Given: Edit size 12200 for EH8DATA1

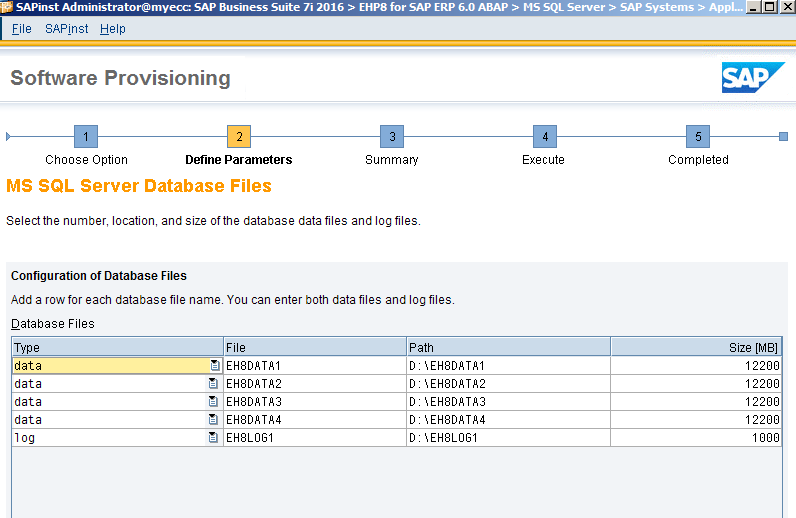Looking at the screenshot, I should 696,366.
